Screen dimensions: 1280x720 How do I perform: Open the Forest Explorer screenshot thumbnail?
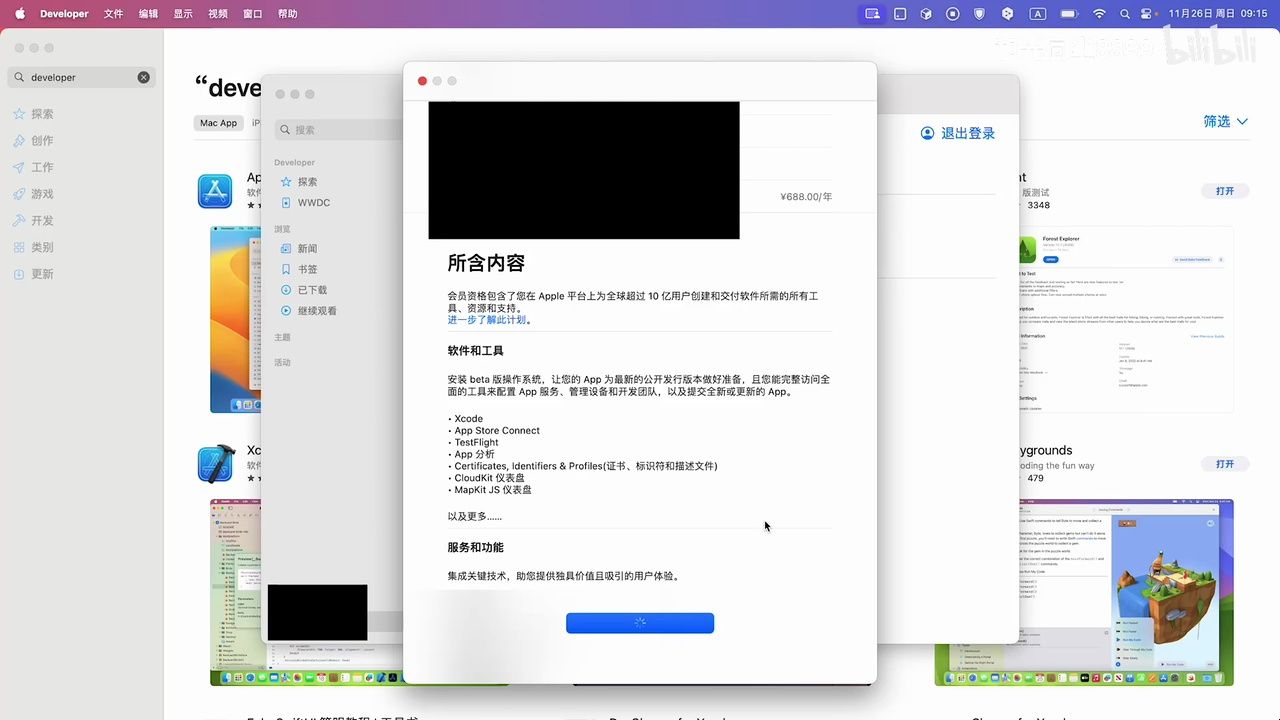click(1124, 319)
